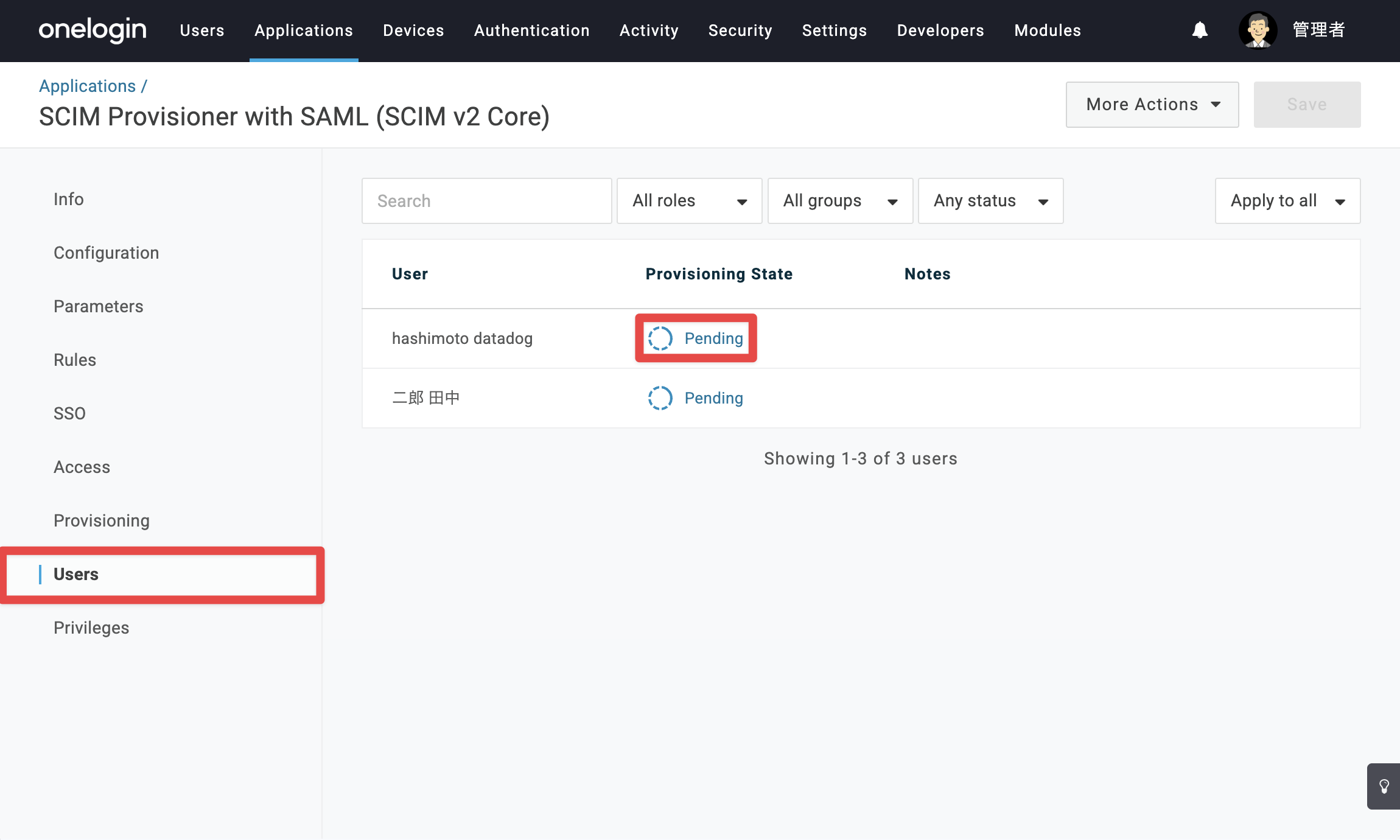
Task: Open the Settings menu
Action: (834, 30)
